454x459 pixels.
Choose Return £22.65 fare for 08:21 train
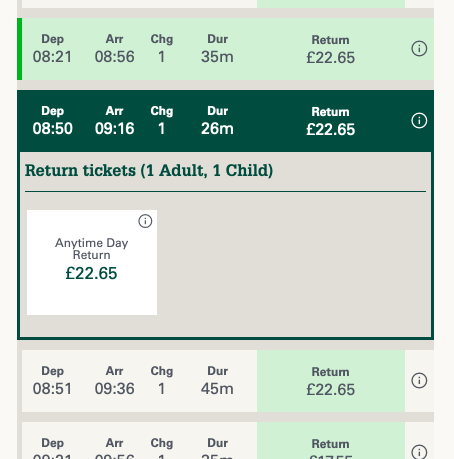point(331,49)
